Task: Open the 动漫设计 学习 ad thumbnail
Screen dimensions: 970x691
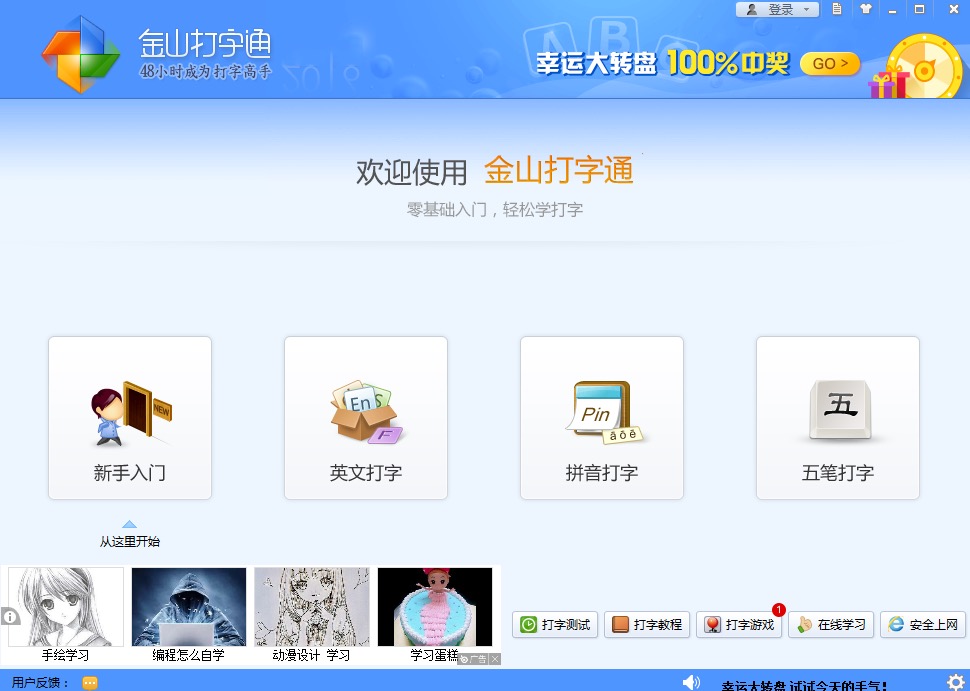Action: (312, 607)
